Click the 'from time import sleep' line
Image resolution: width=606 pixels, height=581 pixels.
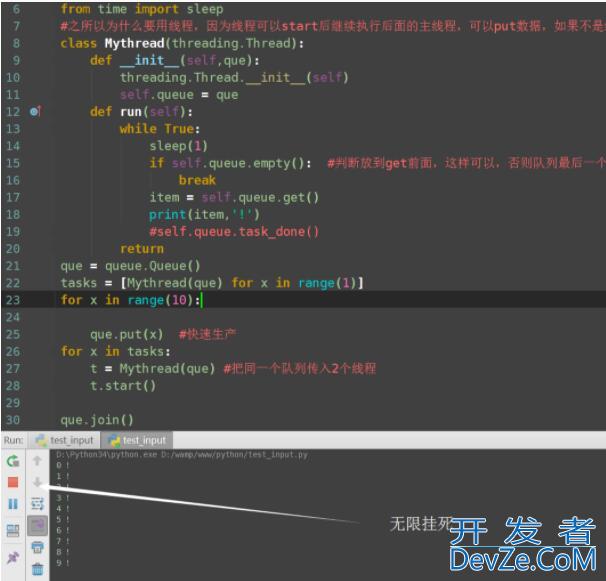(x=142, y=9)
